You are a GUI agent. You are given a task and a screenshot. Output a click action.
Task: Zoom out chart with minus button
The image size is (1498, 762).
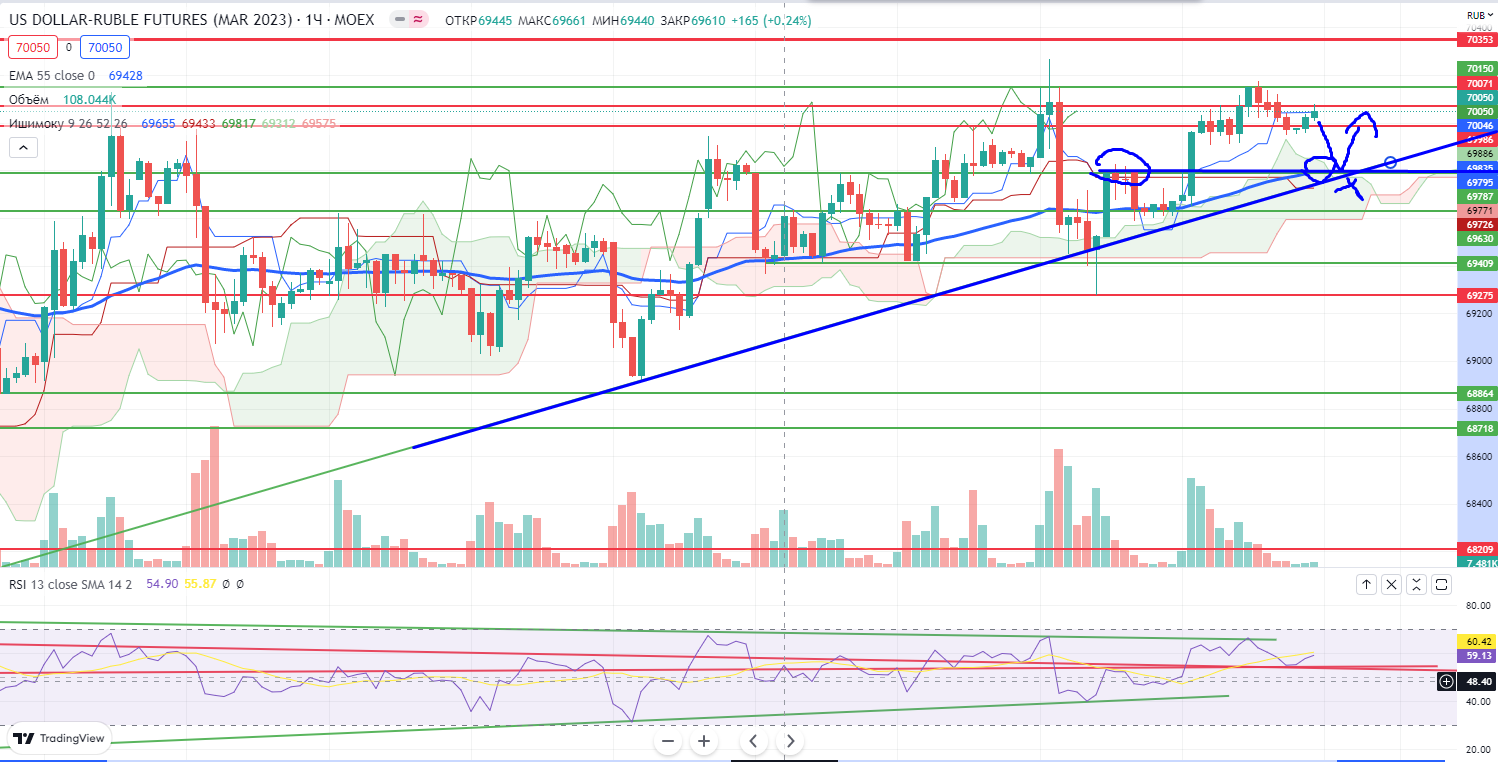pyautogui.click(x=669, y=741)
